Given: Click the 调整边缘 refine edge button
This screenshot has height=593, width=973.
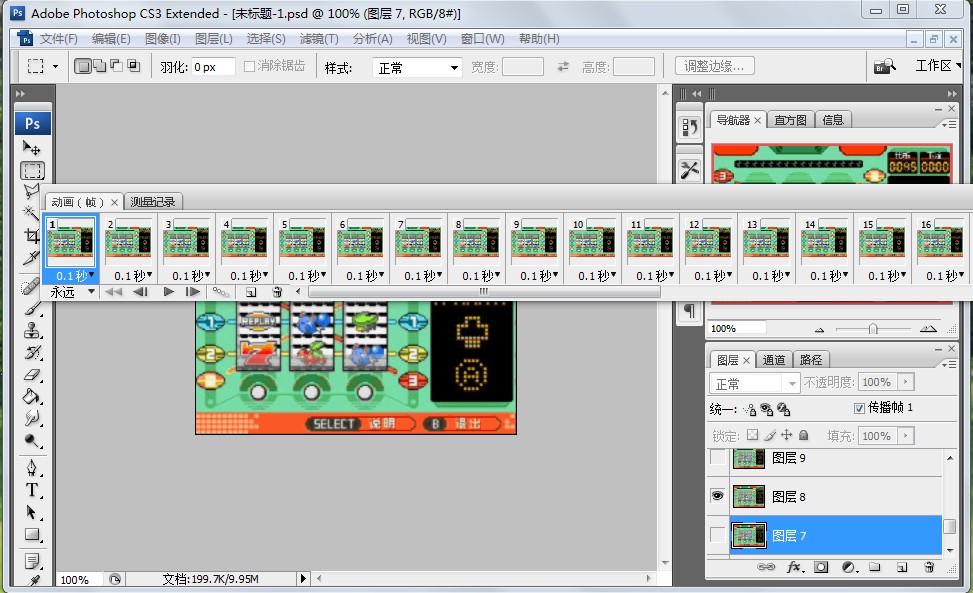Looking at the screenshot, I should coord(714,66).
